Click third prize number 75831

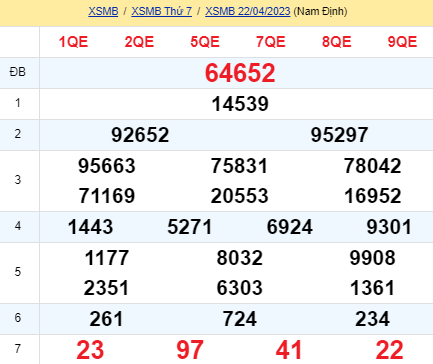239,166
